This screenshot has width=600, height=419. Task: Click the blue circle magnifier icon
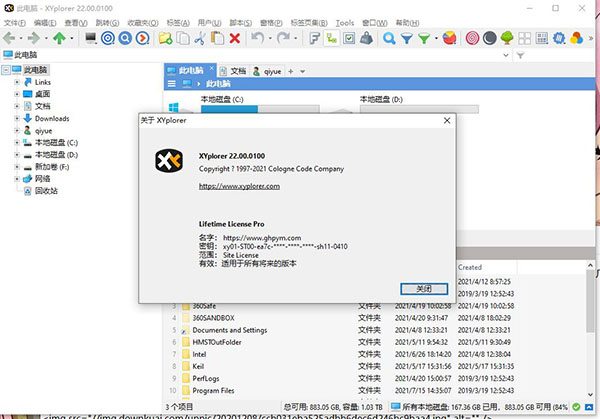pyautogui.click(x=125, y=38)
